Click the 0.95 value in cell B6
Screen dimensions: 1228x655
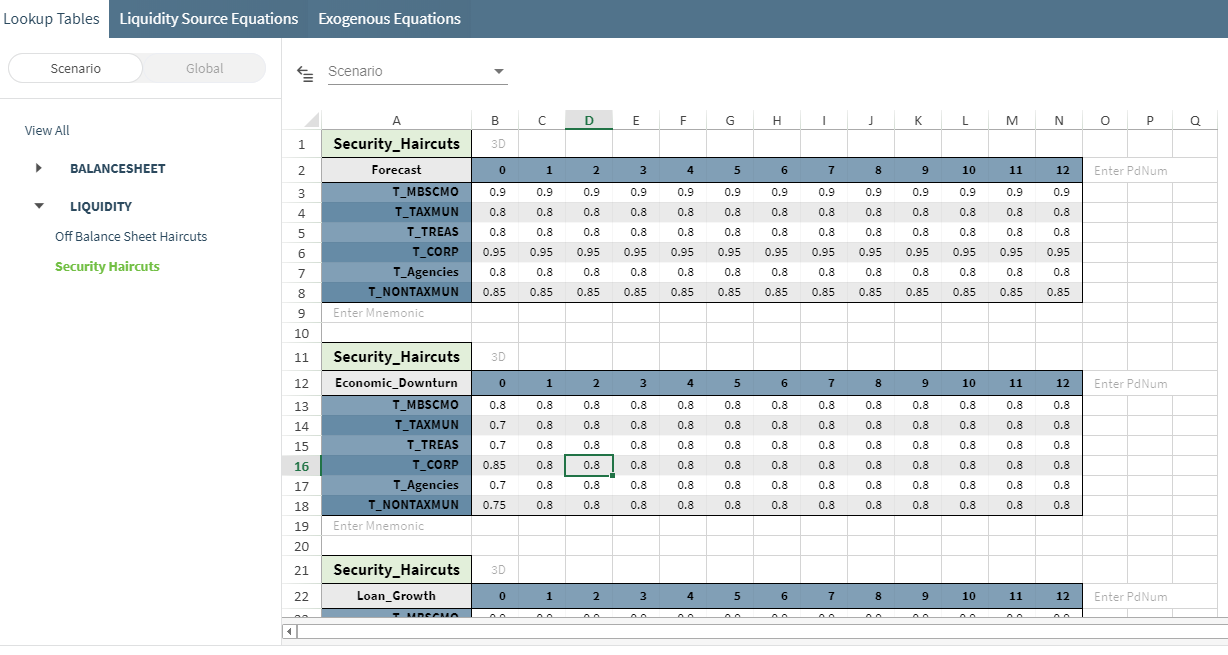click(495, 252)
